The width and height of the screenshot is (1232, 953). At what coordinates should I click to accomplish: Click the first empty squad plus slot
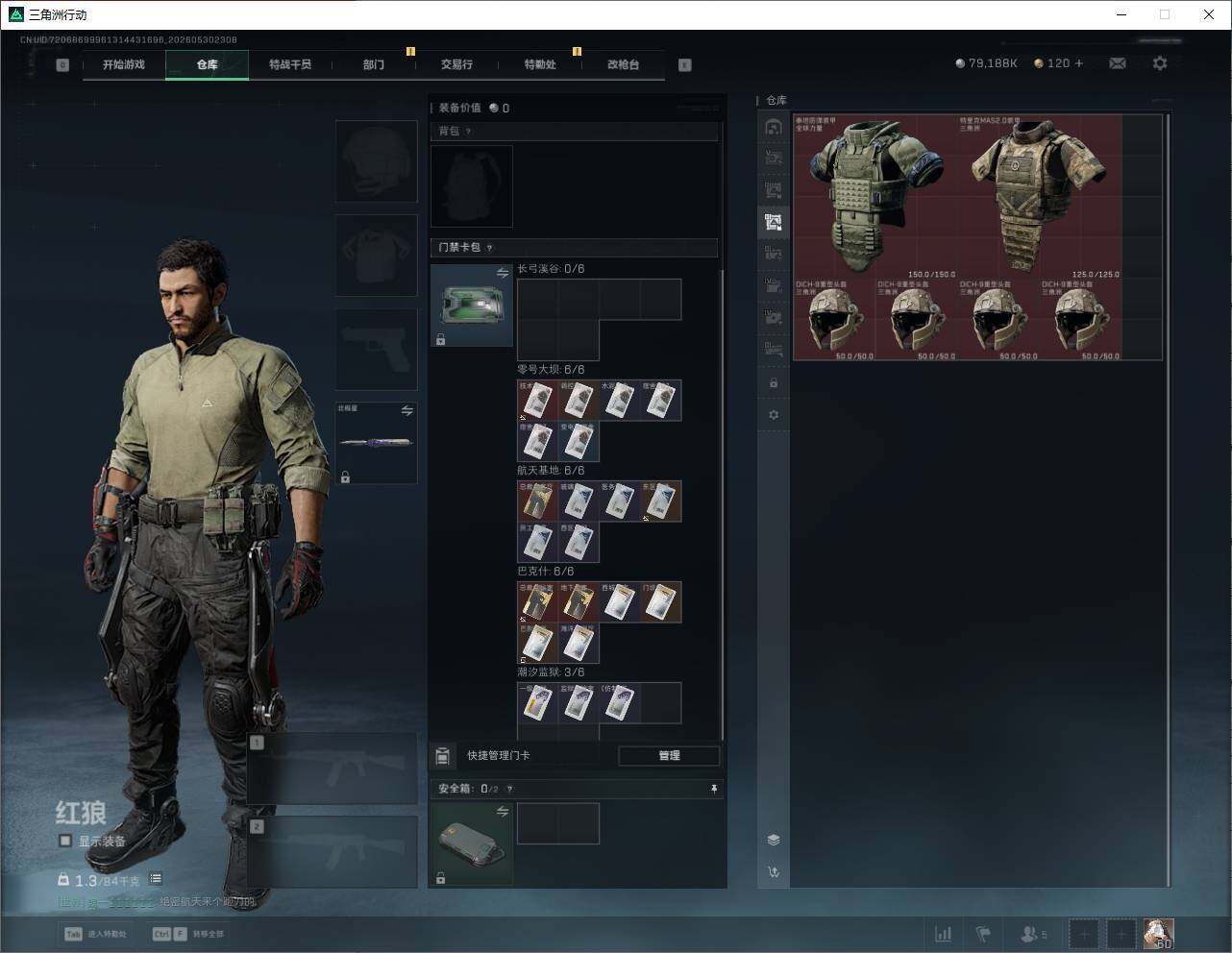pos(1084,934)
